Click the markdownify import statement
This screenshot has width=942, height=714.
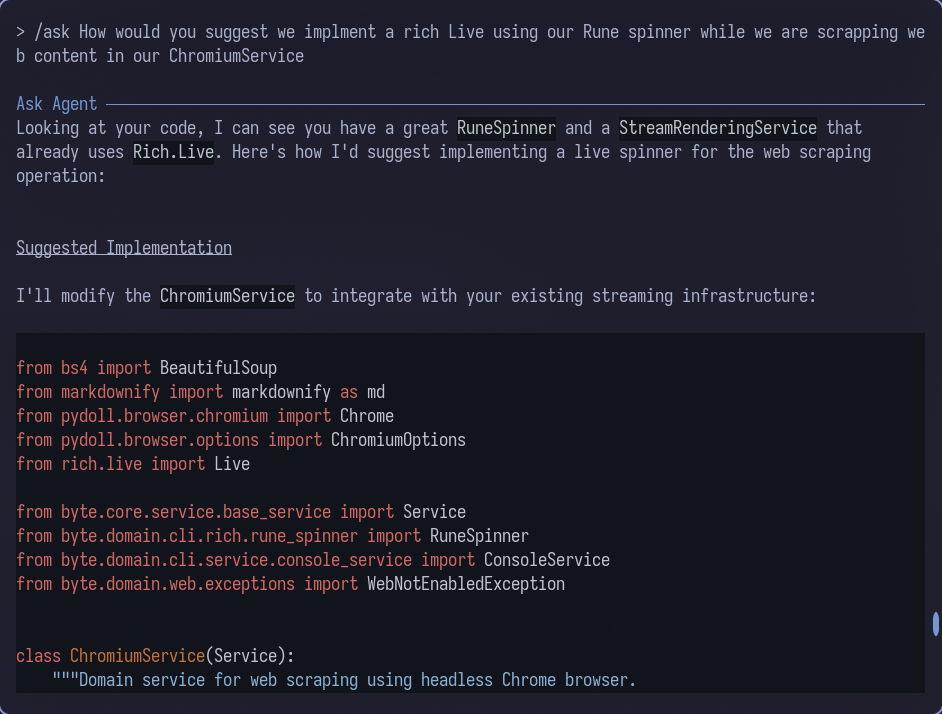[200, 392]
